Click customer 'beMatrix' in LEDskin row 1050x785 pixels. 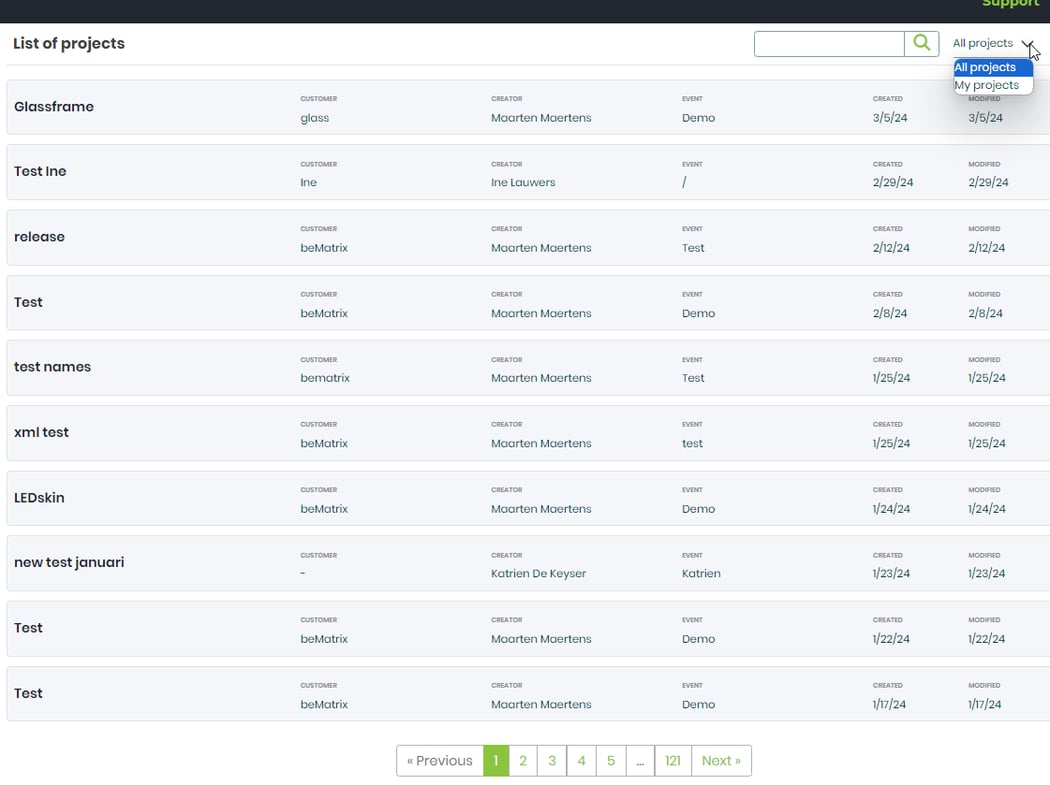pos(324,509)
